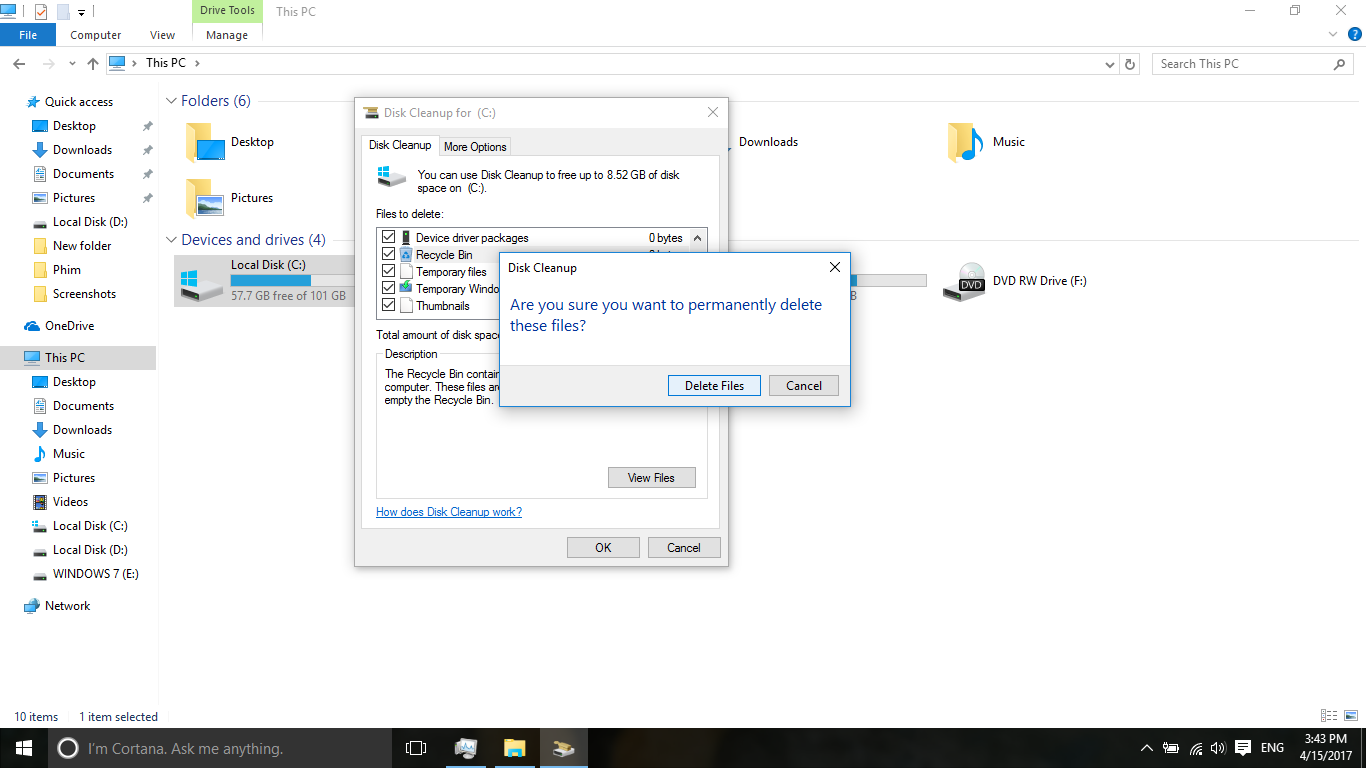Open the speaker volume icon in system tray

[1217, 747]
